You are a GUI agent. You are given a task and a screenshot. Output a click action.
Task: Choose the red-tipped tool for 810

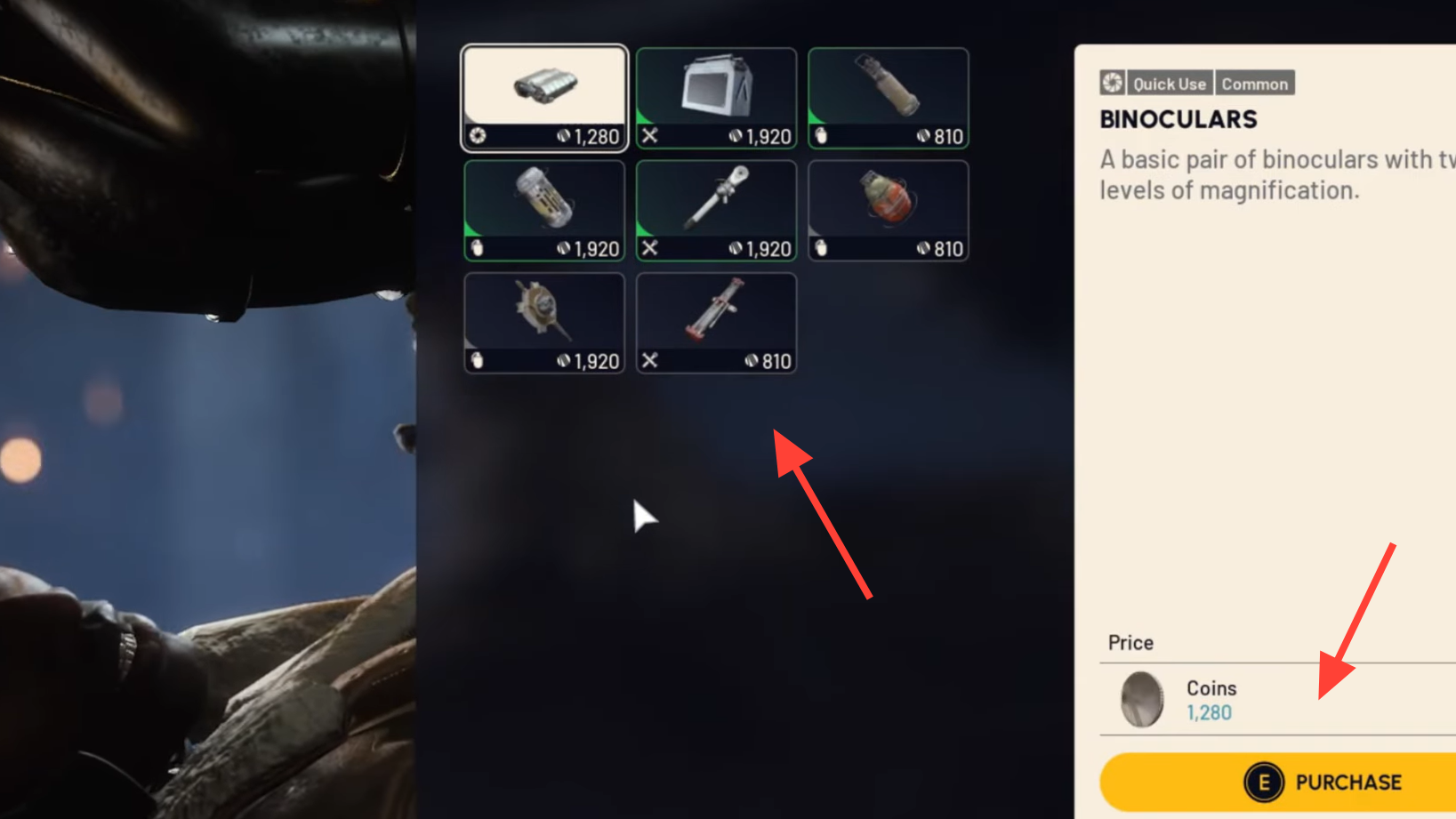coord(716,323)
